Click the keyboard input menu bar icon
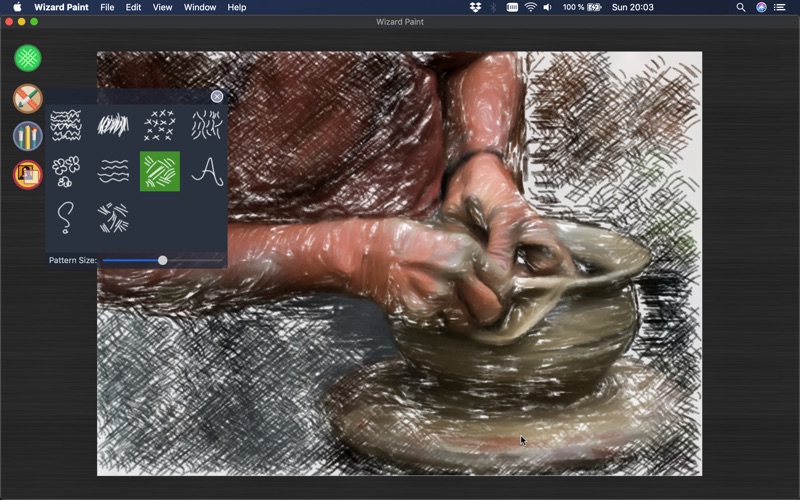800x500 pixels. coord(512,7)
